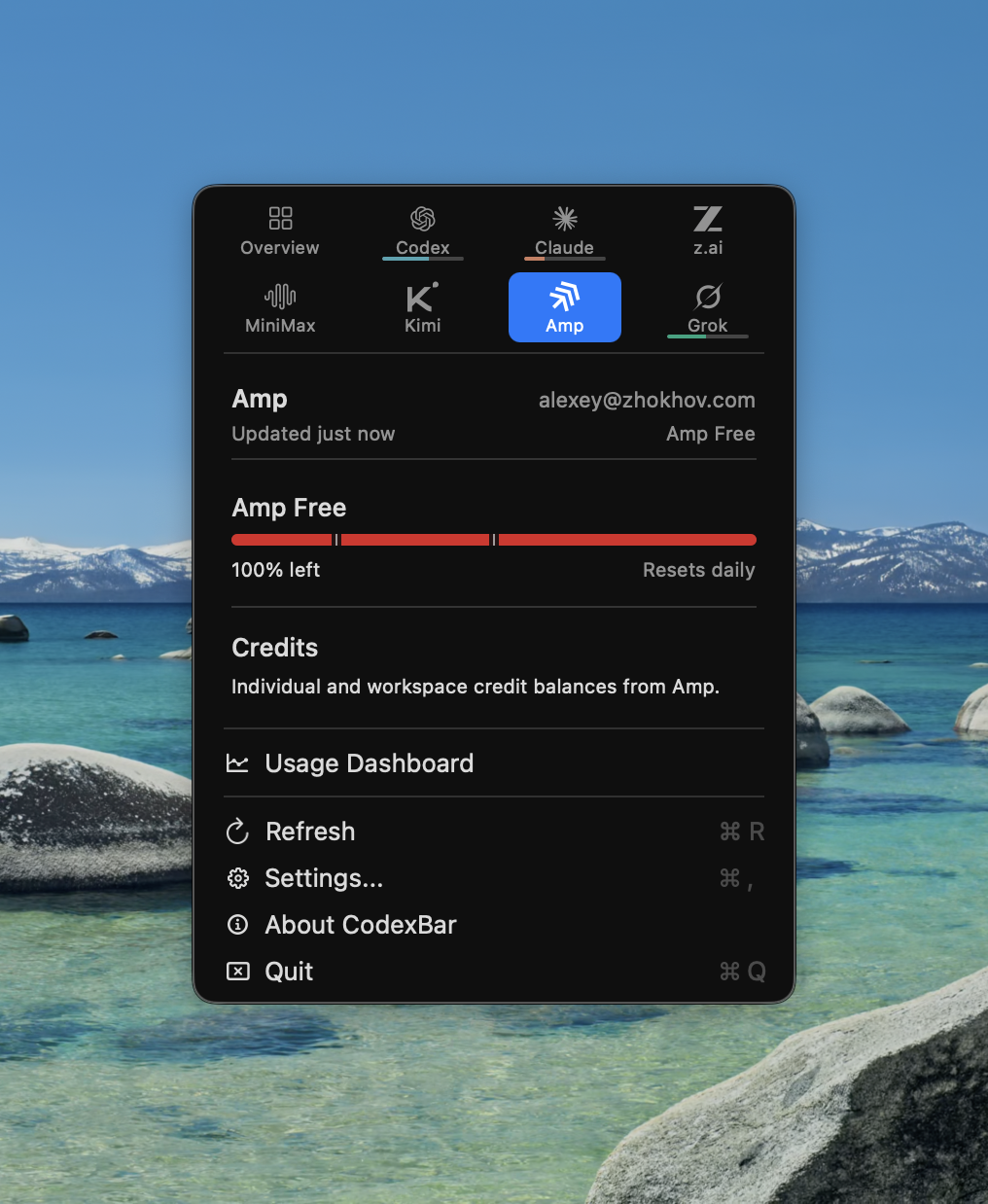Choose the Quit menu item
The width and height of the screenshot is (988, 1204).
coord(494,972)
